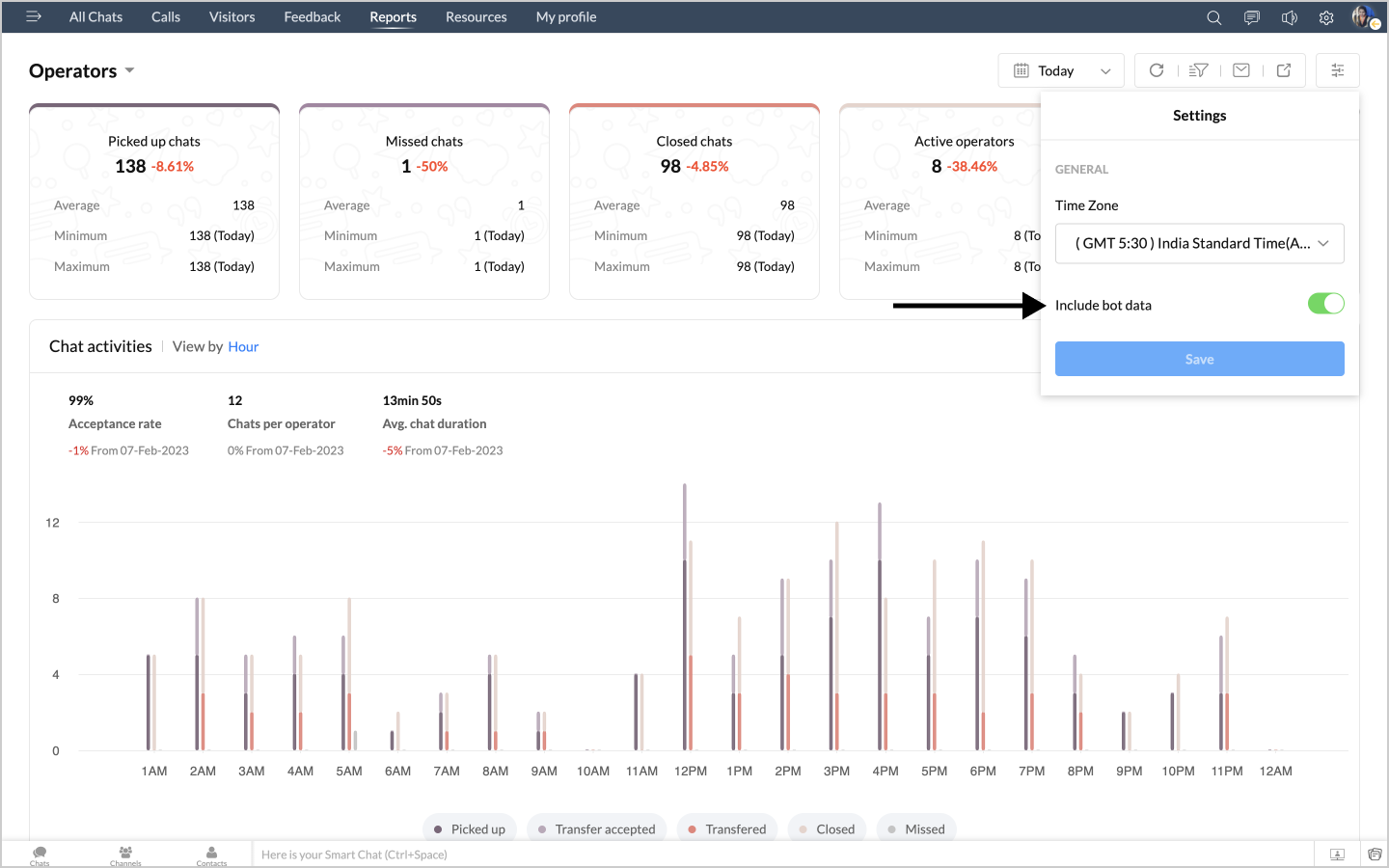Open the settings gear icon
1389x868 pixels.
pyautogui.click(x=1326, y=17)
